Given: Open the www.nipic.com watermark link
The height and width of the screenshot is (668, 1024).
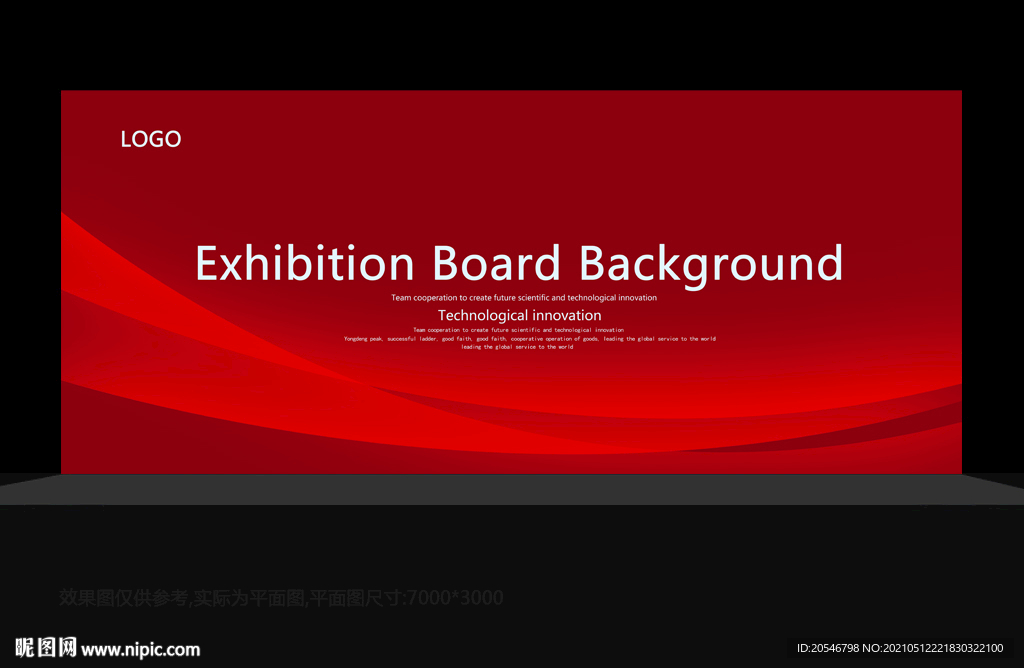Looking at the screenshot, I should click(x=140, y=649).
